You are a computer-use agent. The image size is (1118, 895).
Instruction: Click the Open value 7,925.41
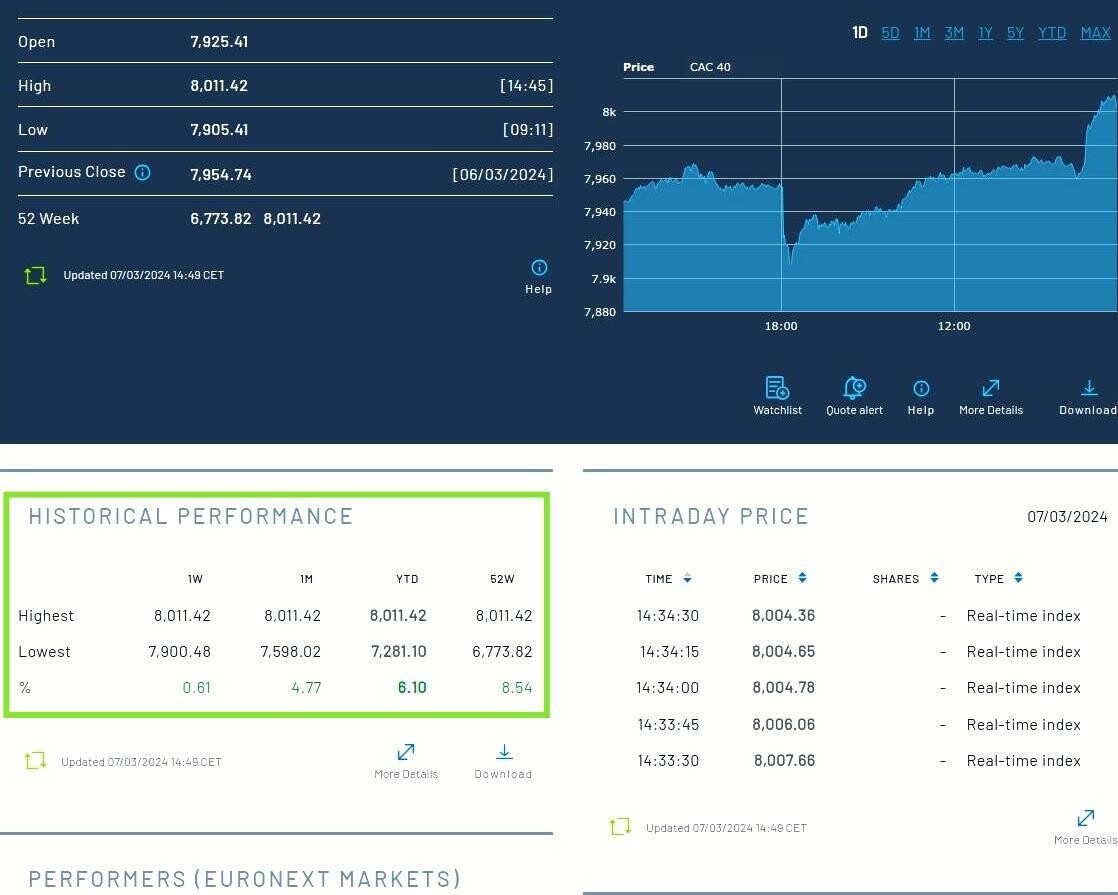[x=219, y=41]
